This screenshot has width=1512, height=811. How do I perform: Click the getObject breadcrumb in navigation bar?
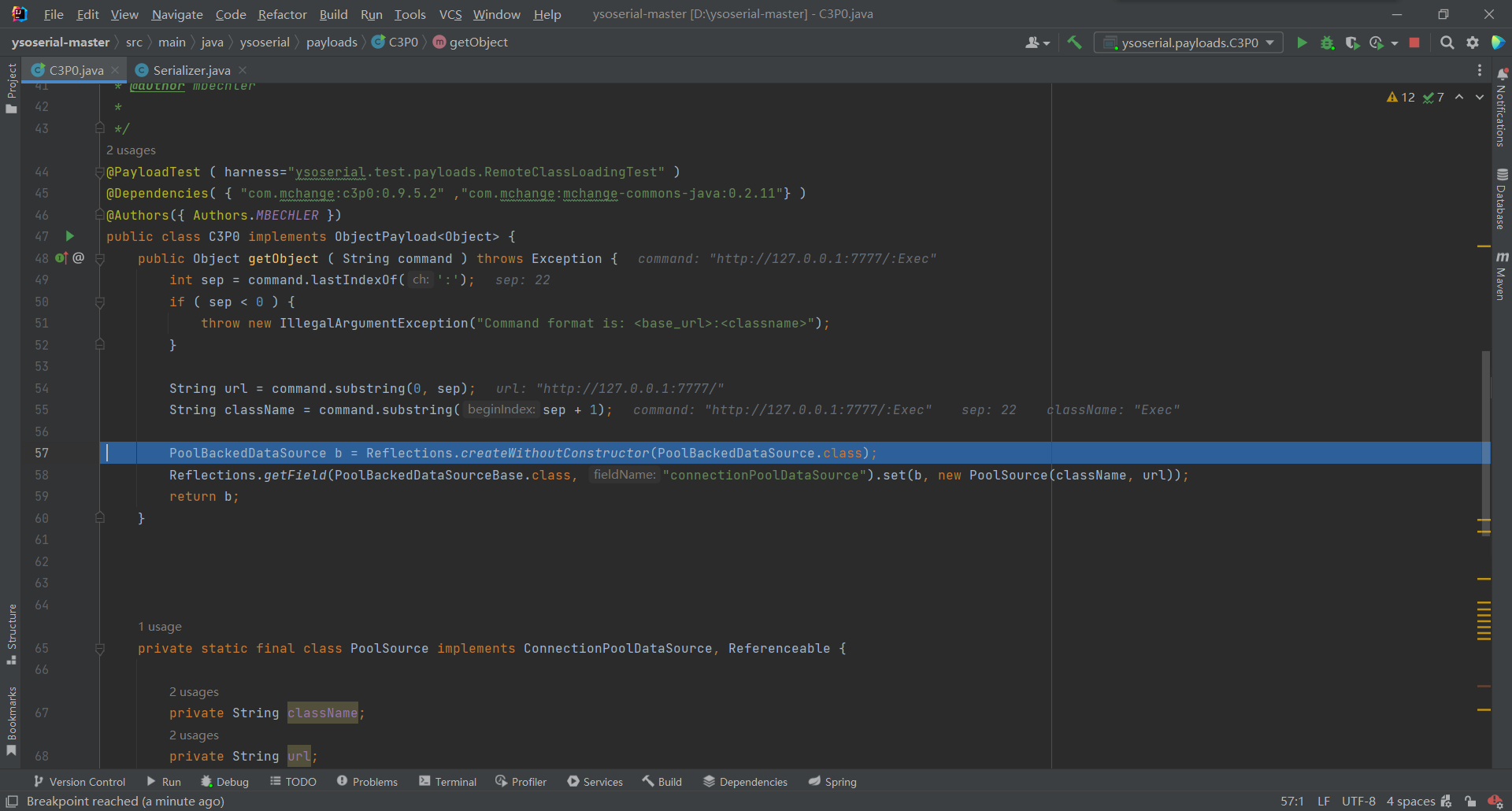470,43
